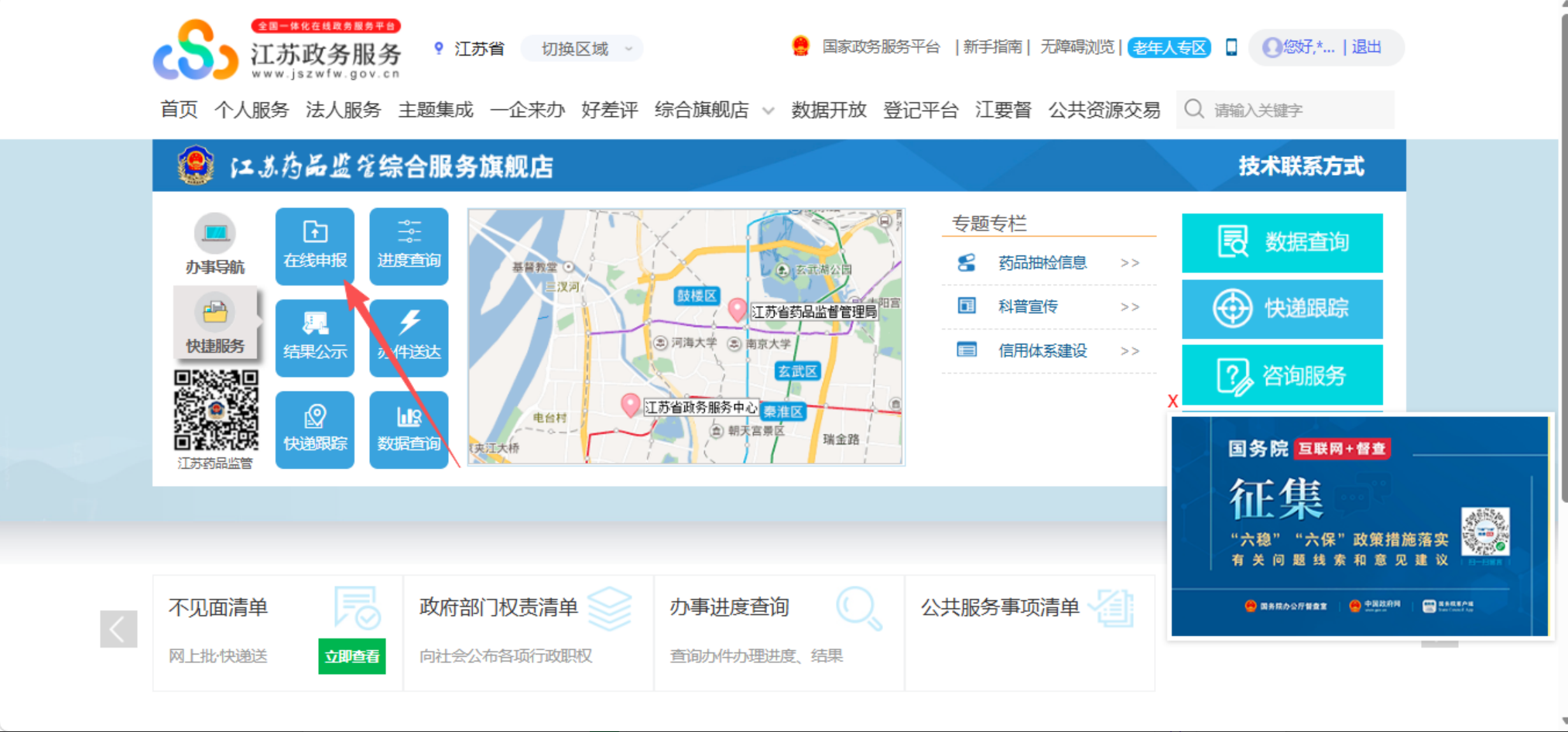Open the 结果公示 tile

[x=315, y=338]
